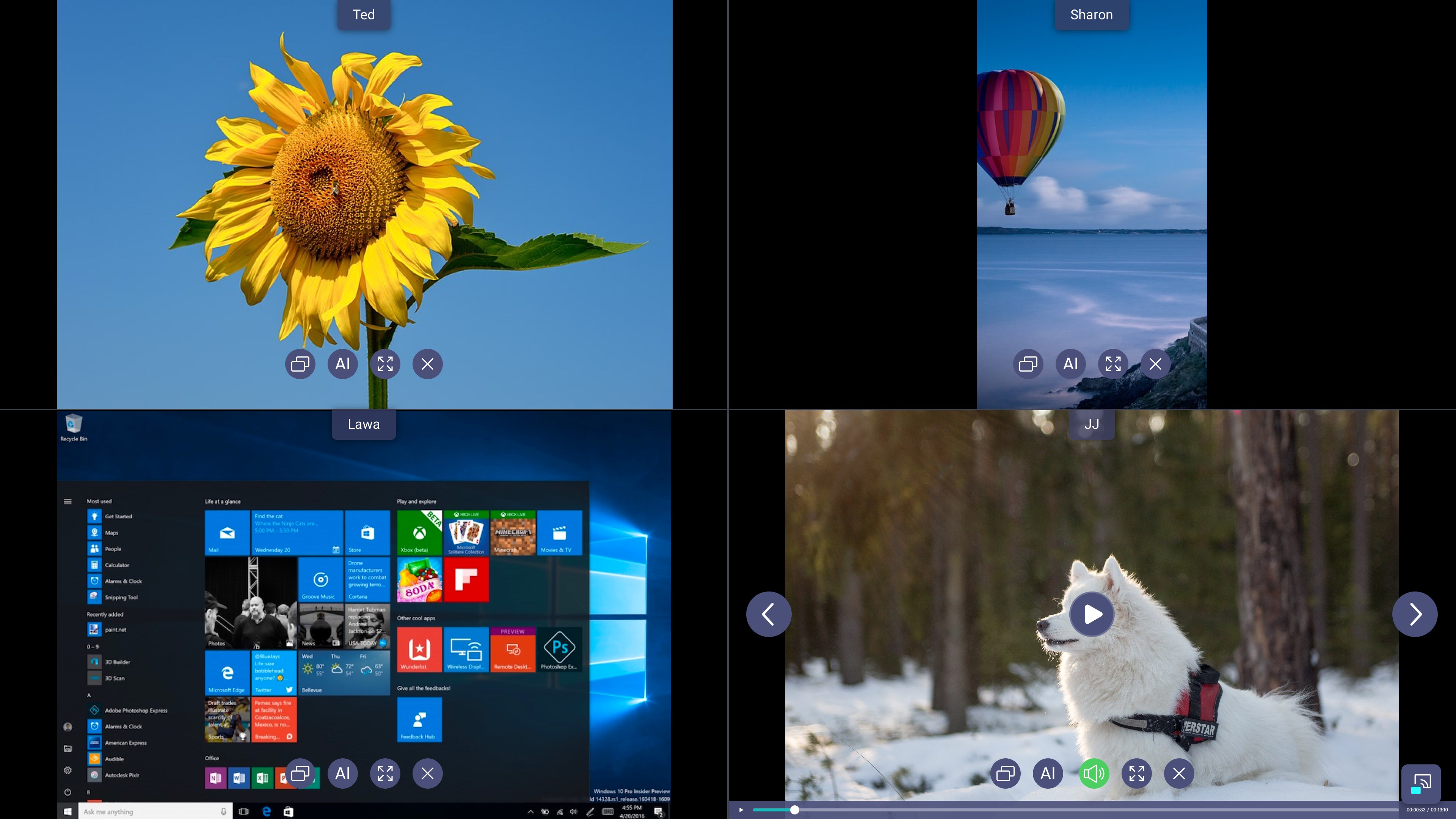
Task: Open the window switch icon on Ted's screen
Action: click(300, 364)
